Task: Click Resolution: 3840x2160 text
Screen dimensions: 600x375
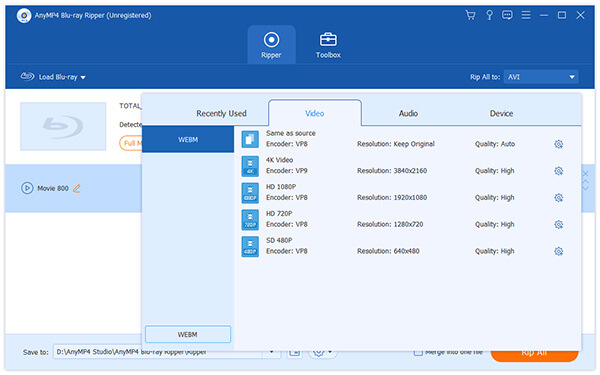Action: pyautogui.click(x=392, y=171)
